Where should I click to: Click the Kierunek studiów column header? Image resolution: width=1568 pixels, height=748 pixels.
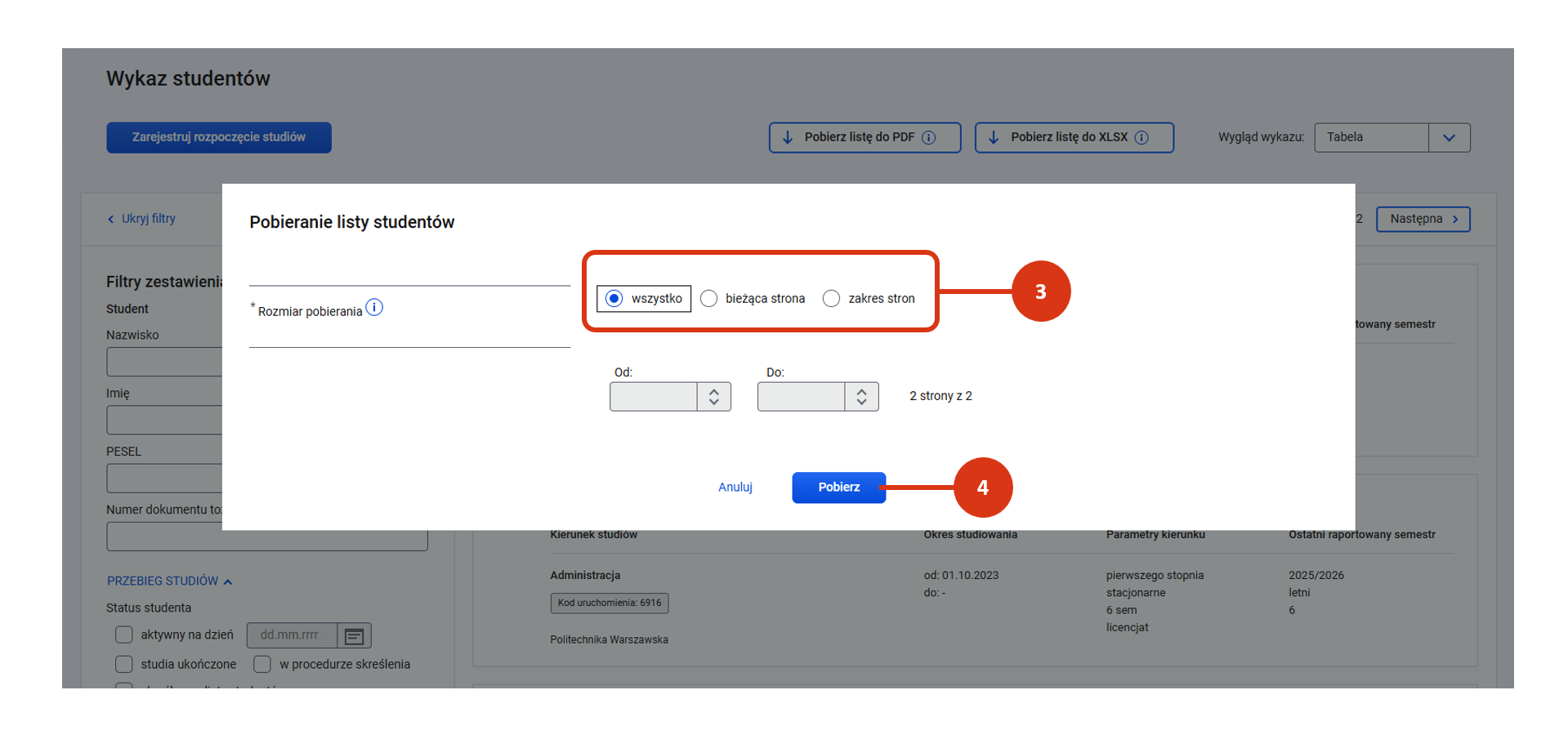[x=593, y=536]
